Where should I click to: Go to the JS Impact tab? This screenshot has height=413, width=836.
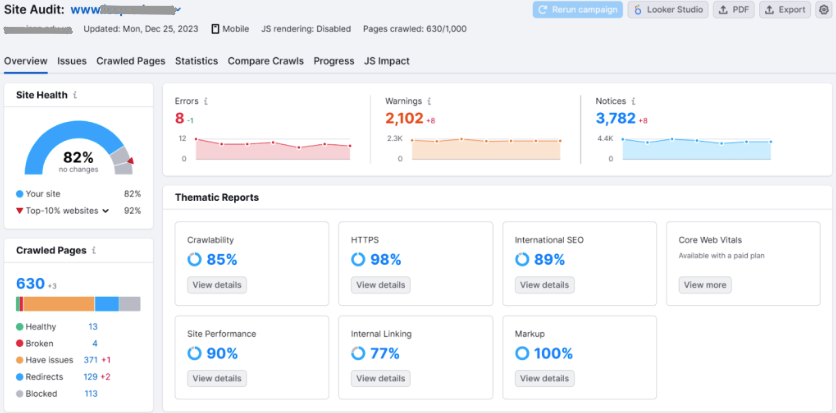point(386,61)
